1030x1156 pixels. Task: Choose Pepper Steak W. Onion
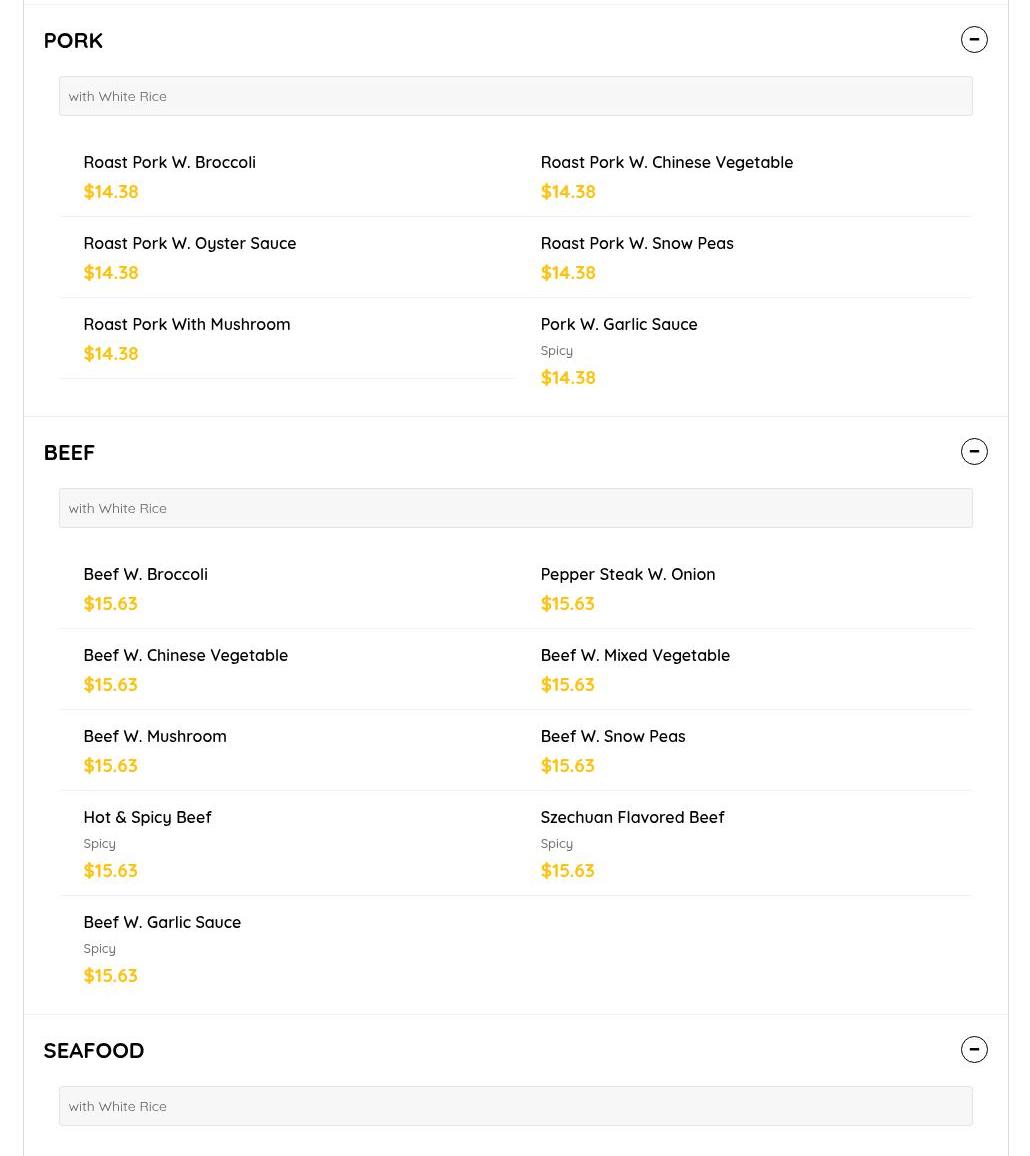(628, 575)
